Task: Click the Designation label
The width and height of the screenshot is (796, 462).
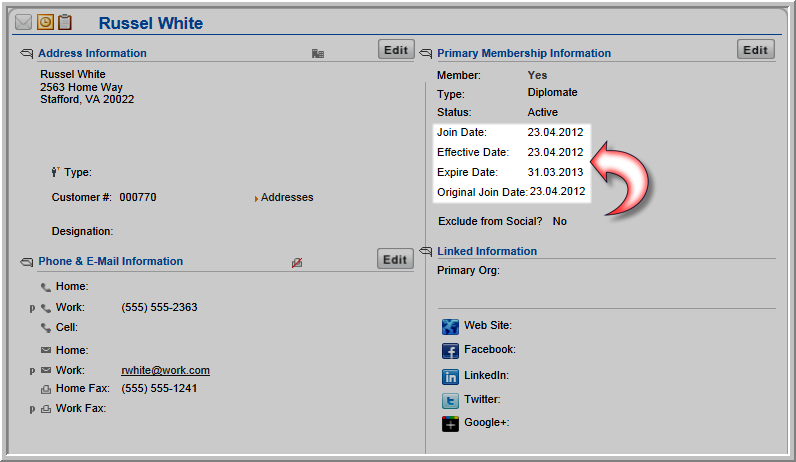Action: click(82, 232)
